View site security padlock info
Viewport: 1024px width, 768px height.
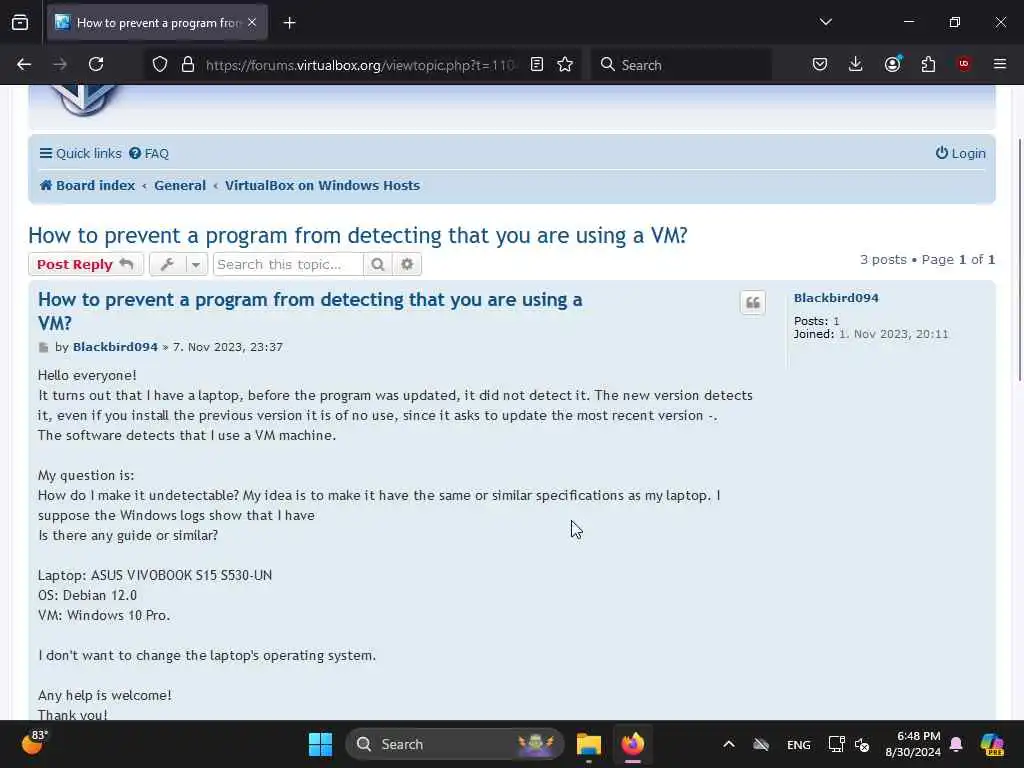(188, 64)
